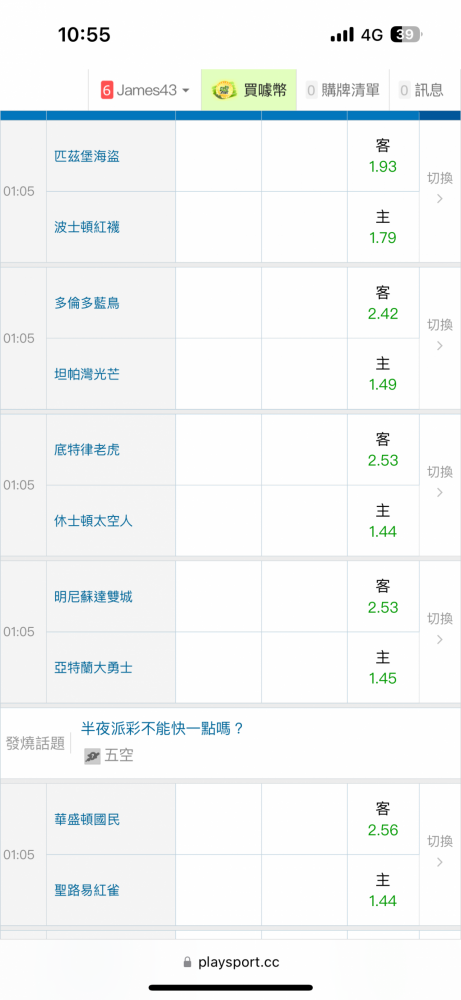Open the 亞特蘭大勇士 team link
461x1000 pixels.
[x=94, y=668]
